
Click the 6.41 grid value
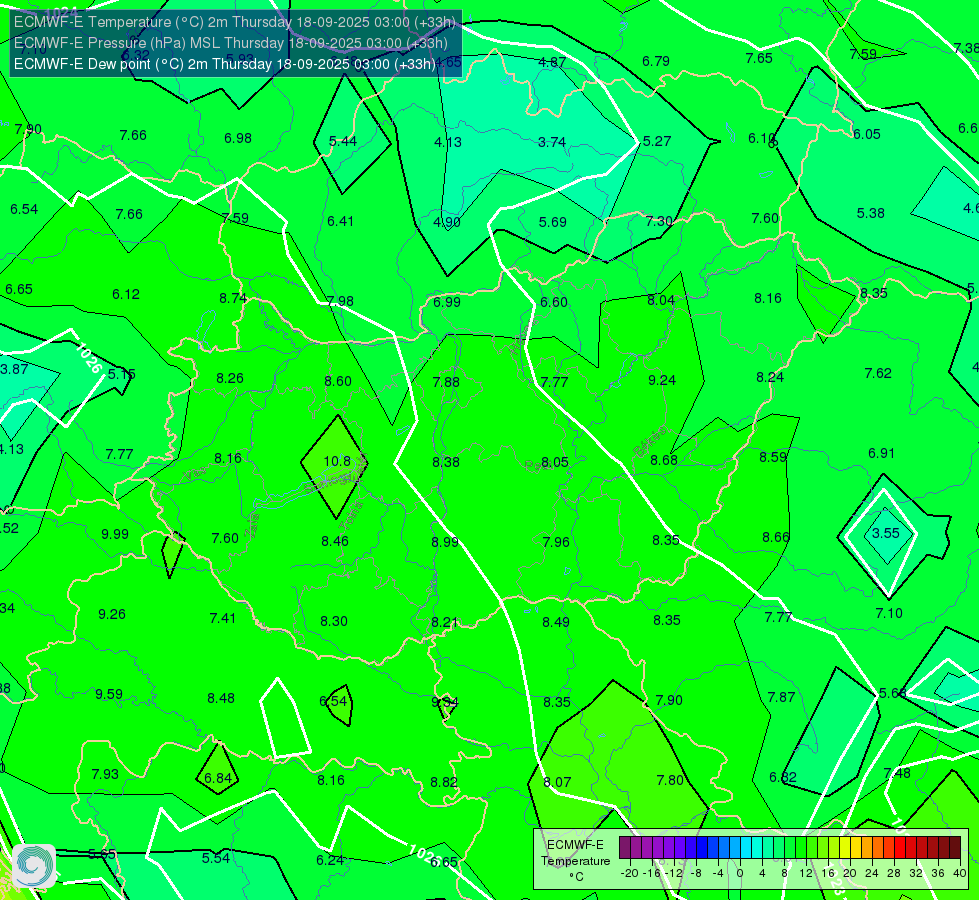(340, 221)
